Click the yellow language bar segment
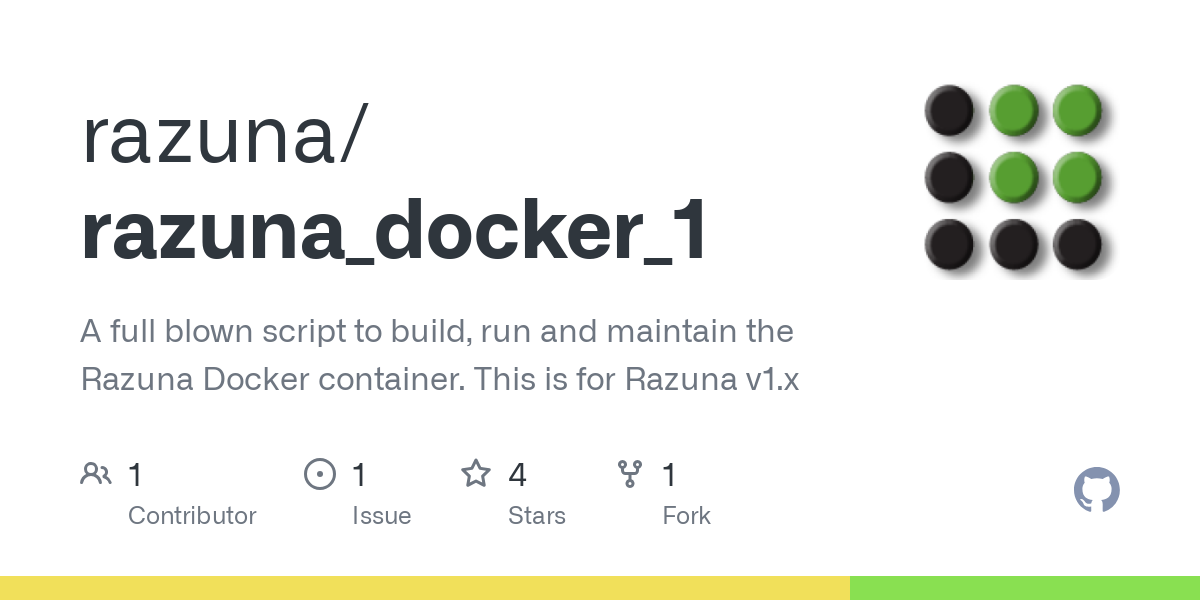The width and height of the screenshot is (1200, 600). [425, 588]
